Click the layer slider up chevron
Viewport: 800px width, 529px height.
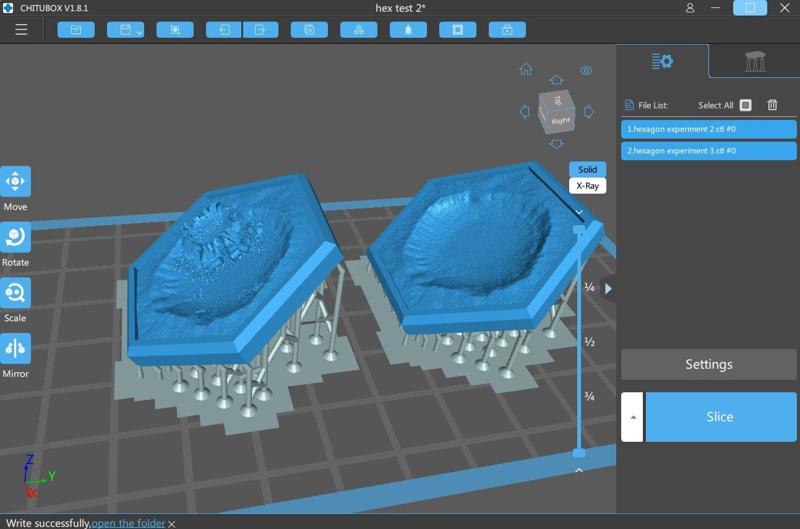point(579,470)
